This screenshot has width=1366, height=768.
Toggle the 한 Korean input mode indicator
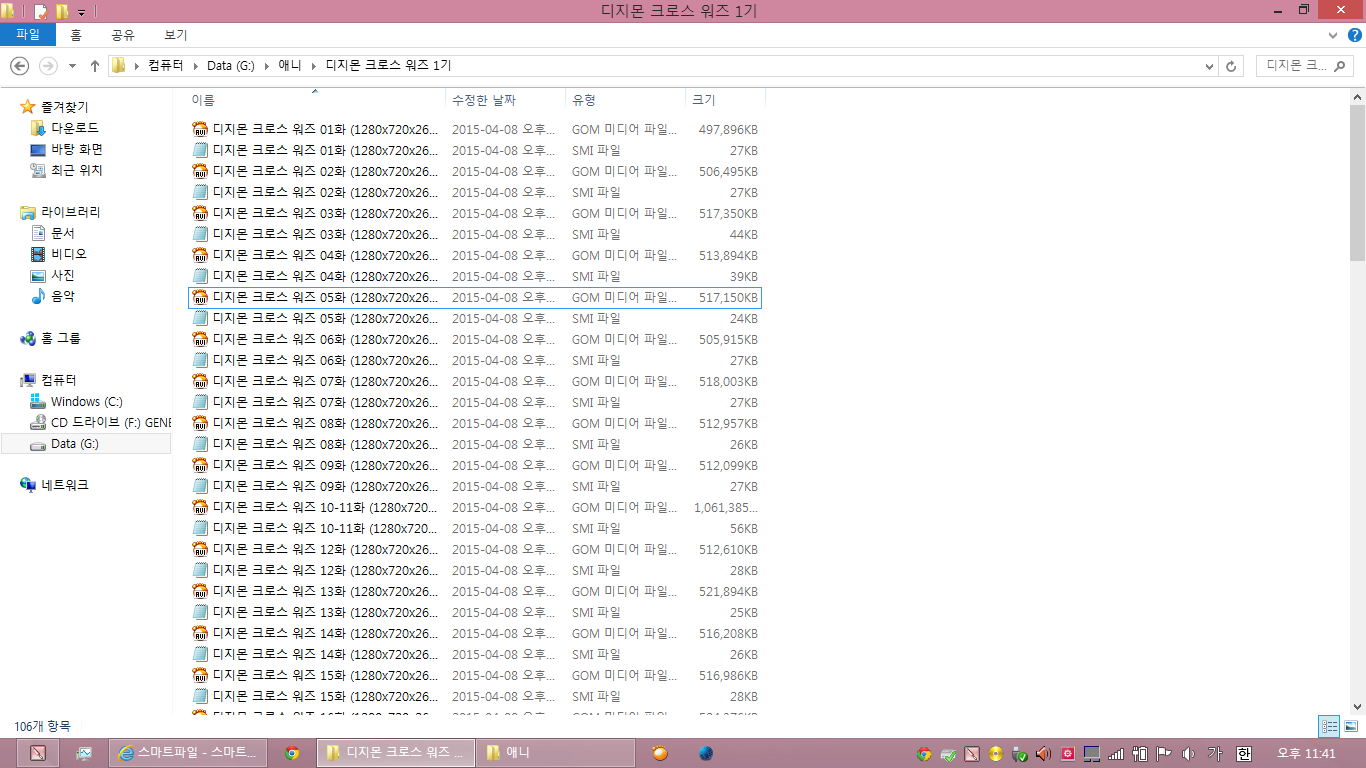1244,753
